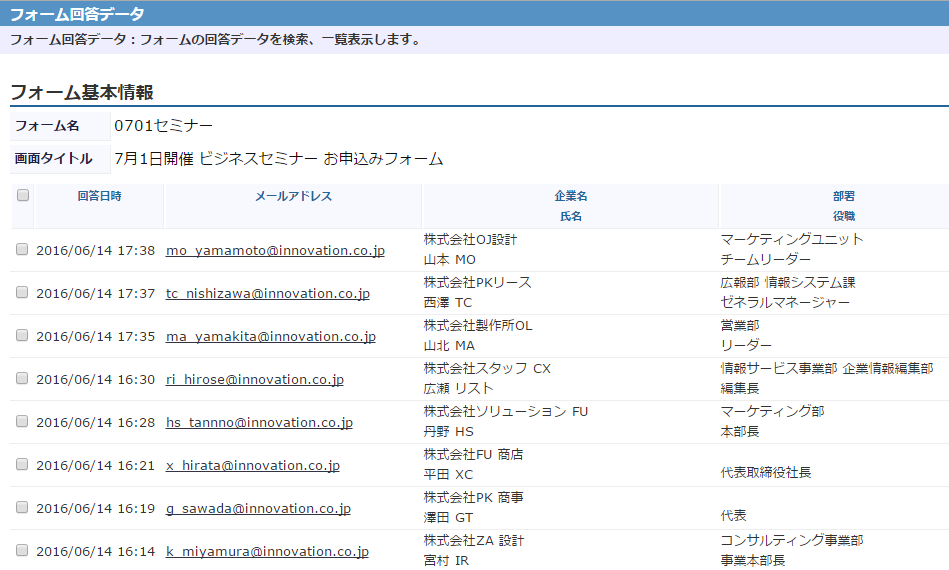
Task: Check the row for g_sawada@innovation.co.jp
Action: pos(22,507)
